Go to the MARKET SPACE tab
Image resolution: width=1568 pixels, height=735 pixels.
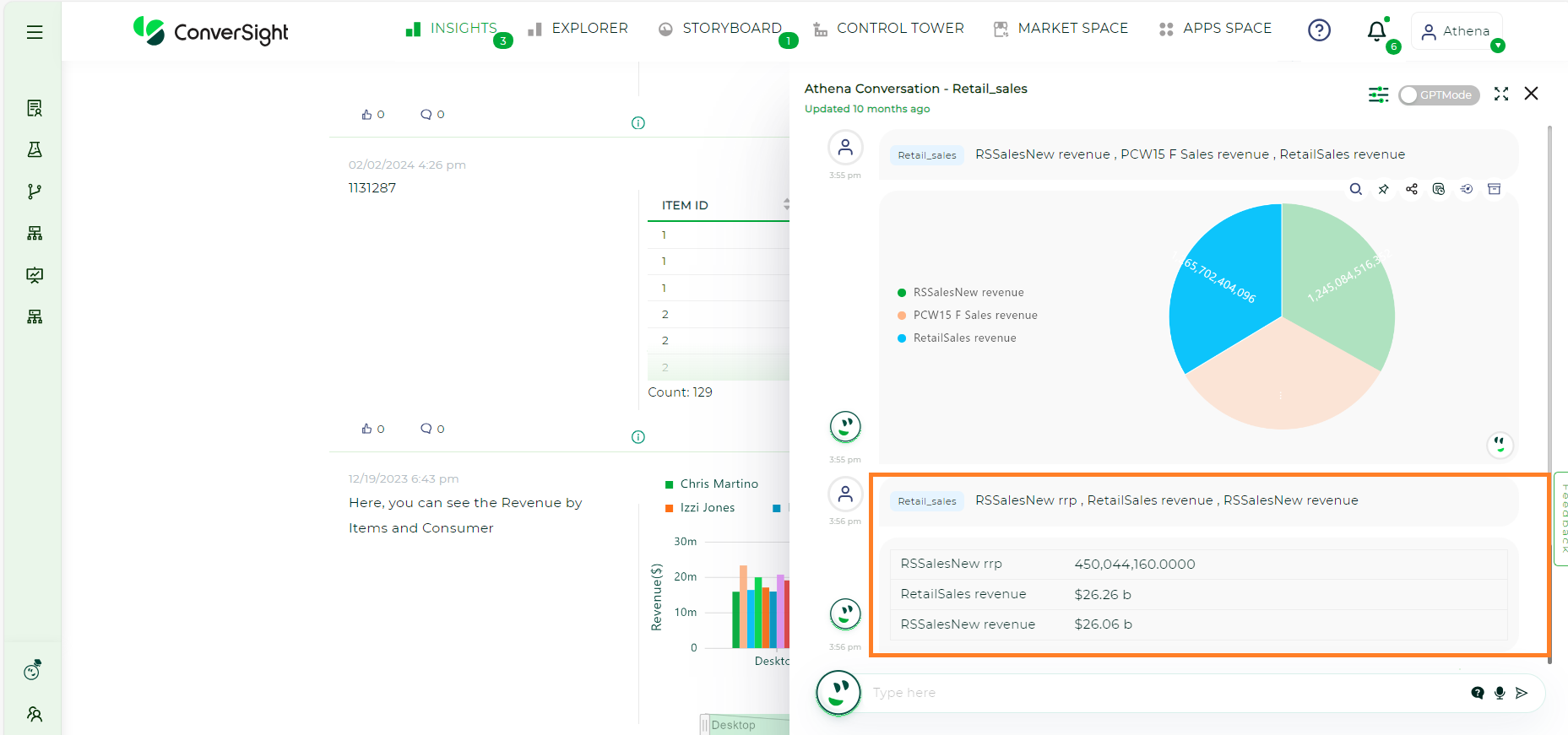click(x=1061, y=29)
